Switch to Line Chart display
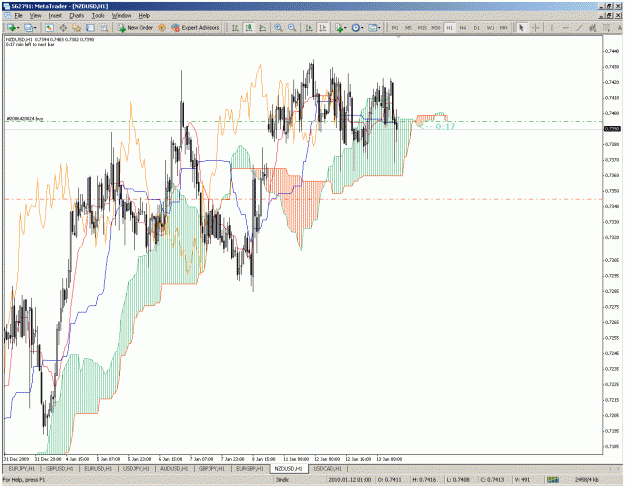Viewport: 625px width, 486px height. pos(262,28)
